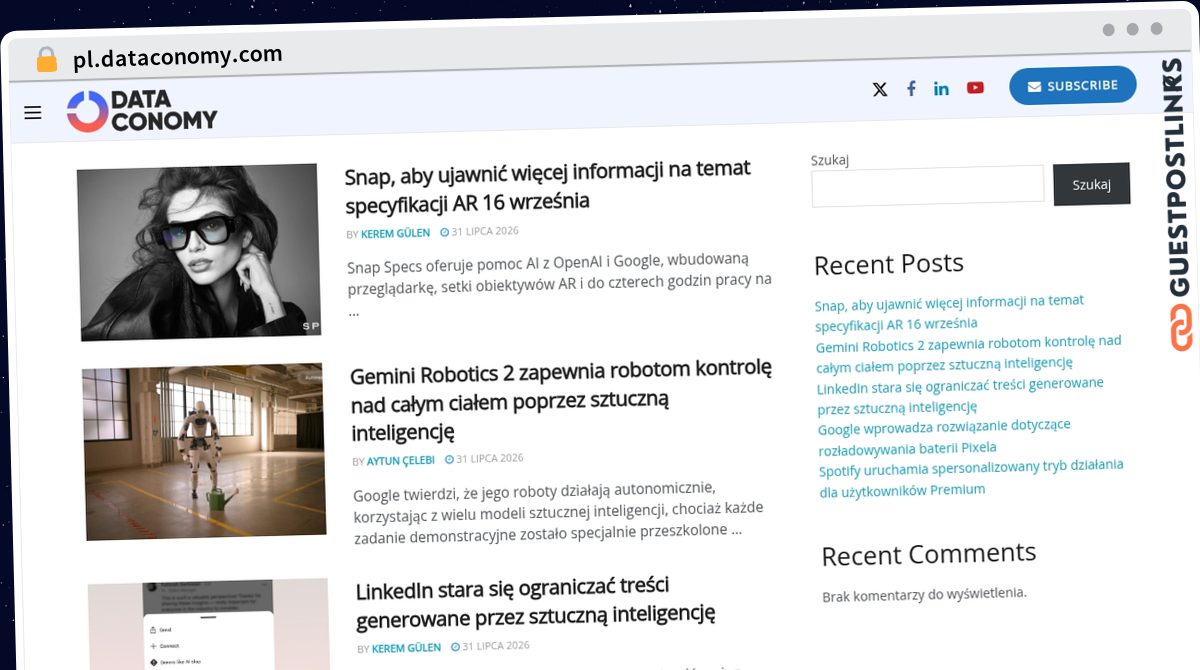Open recent post 'Spotify uruchamia spersonalizowany tryb'
The height and width of the screenshot is (670, 1200).
971,478
